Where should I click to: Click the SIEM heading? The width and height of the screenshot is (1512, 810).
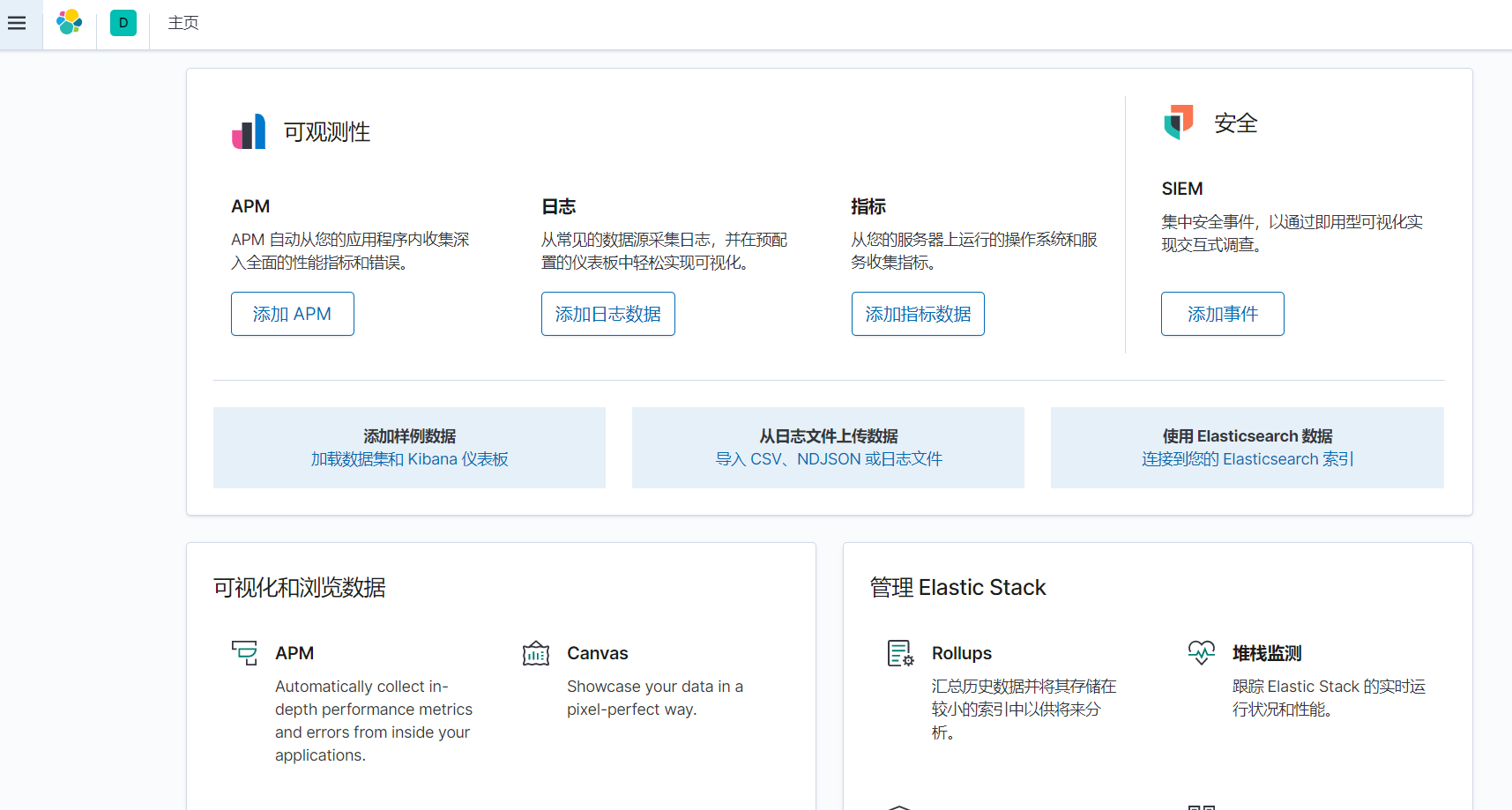pyautogui.click(x=1182, y=189)
